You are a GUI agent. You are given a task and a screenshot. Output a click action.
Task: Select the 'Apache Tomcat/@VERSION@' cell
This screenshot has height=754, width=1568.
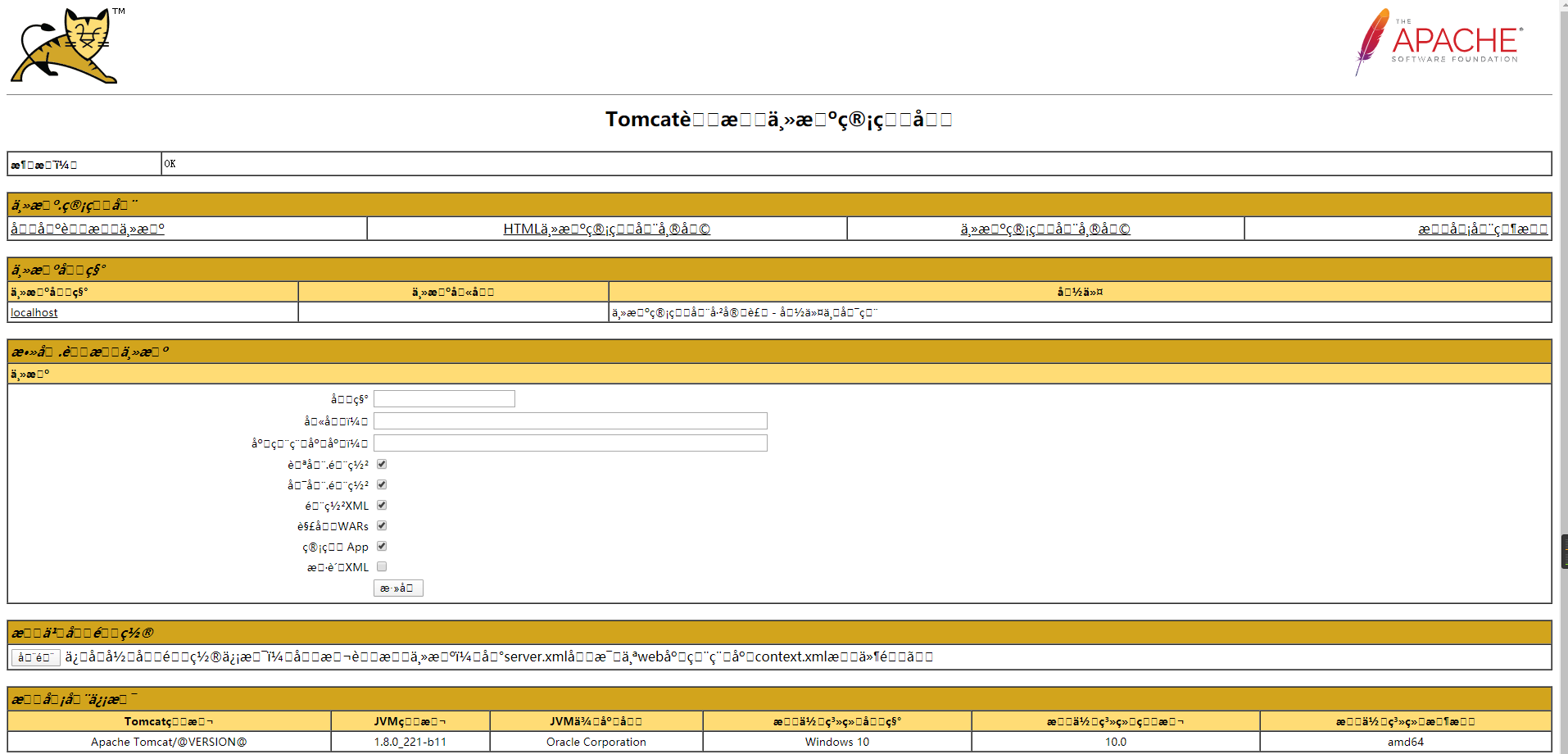pos(169,742)
